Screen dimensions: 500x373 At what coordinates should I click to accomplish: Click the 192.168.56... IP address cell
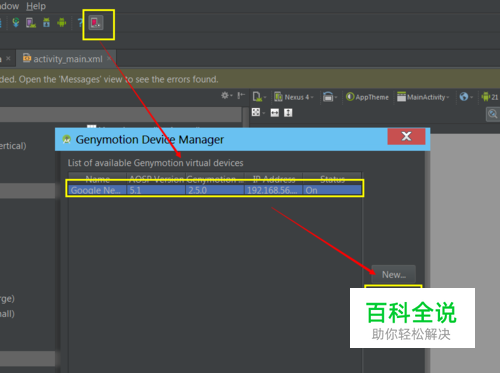[x=274, y=190]
